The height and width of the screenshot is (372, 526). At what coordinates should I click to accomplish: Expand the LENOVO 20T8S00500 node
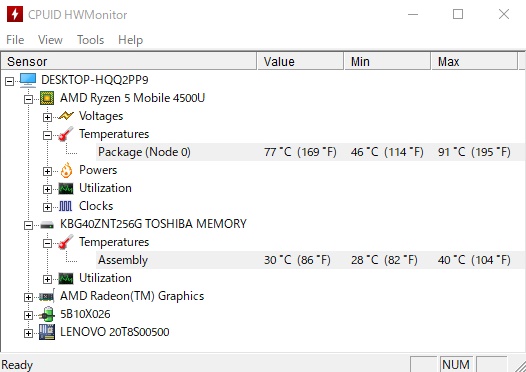pyautogui.click(x=29, y=333)
